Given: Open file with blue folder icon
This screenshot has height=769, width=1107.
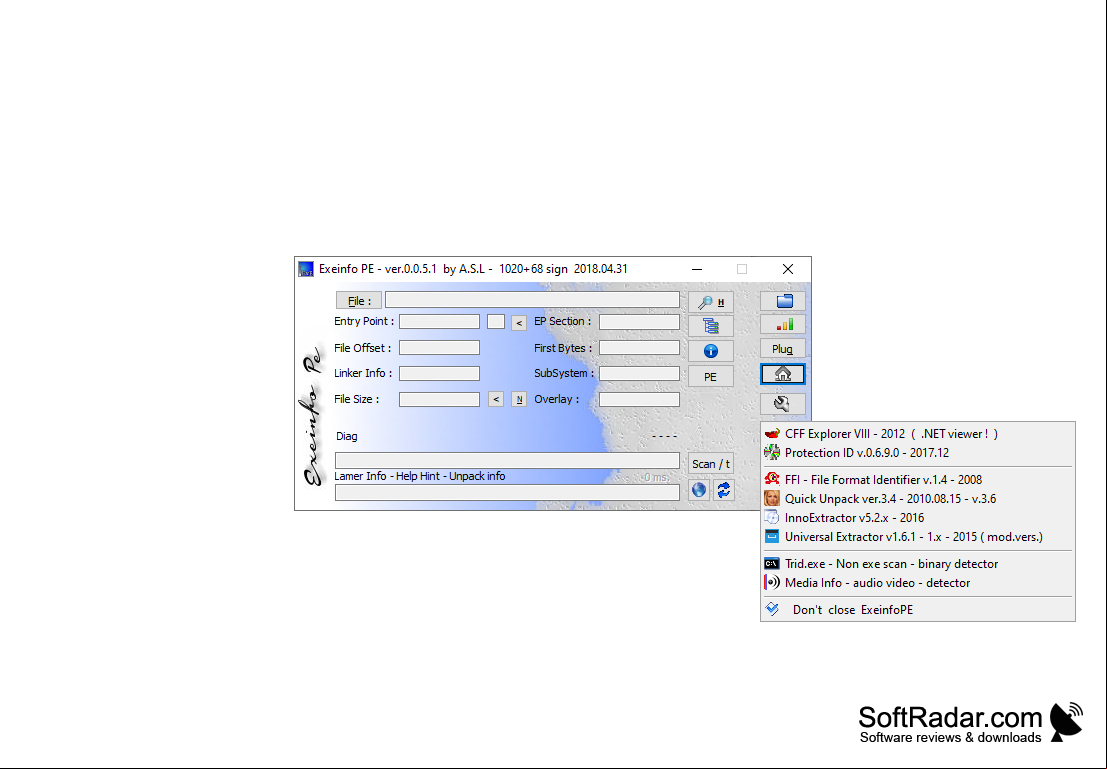Looking at the screenshot, I should point(783,301).
